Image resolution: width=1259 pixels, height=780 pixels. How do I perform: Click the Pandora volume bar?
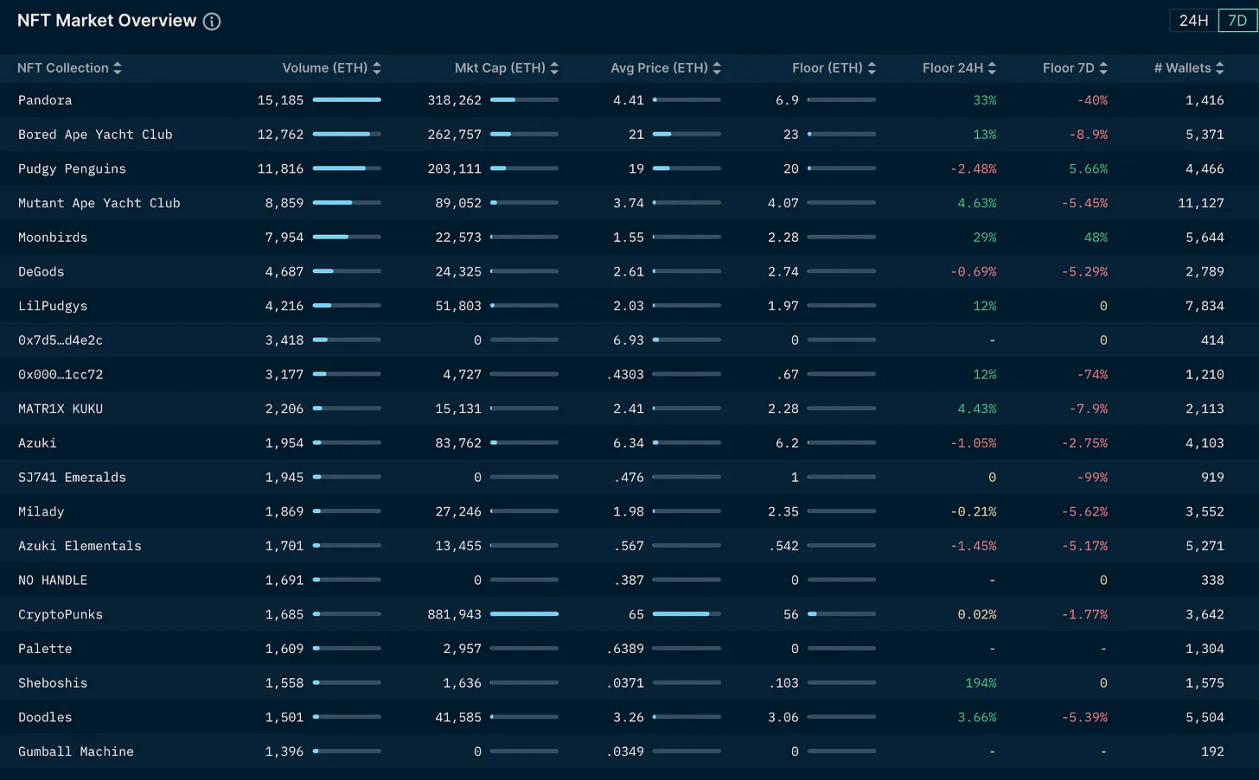click(346, 100)
